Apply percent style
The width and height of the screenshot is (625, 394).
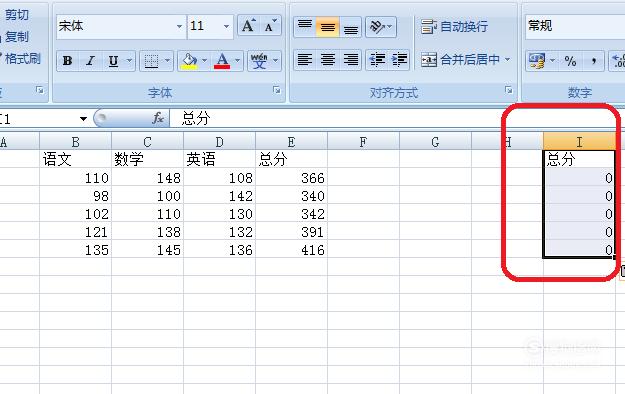[x=570, y=61]
